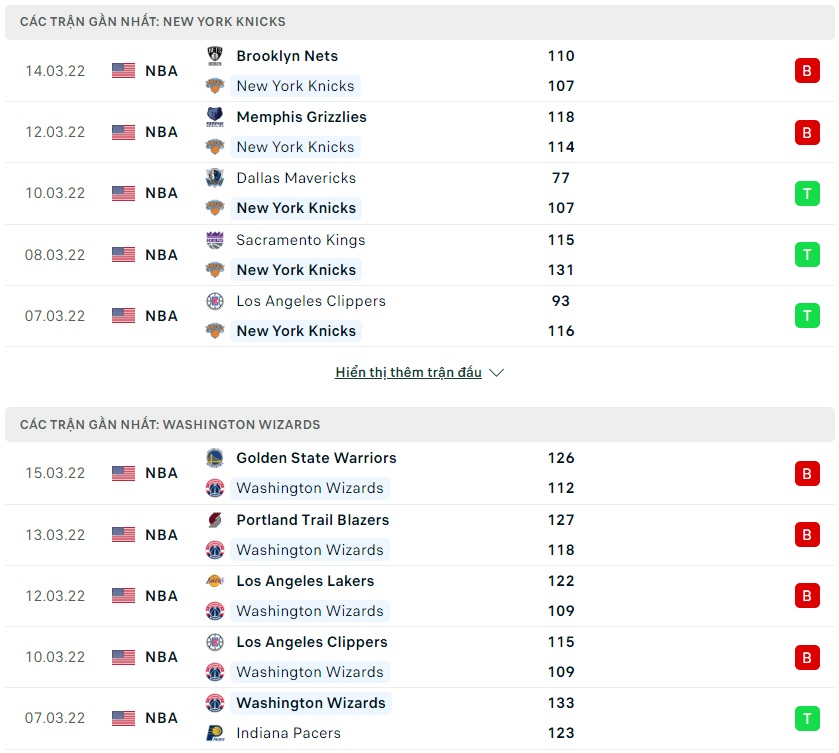839x753 pixels.
Task: Open the Sacramento Kings 115-131 match row
Action: (x=420, y=255)
